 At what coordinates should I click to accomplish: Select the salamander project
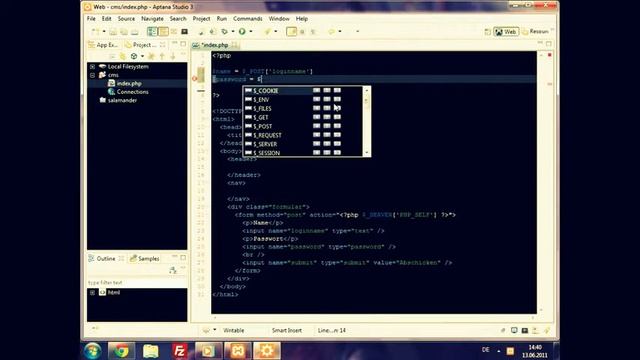[122, 100]
